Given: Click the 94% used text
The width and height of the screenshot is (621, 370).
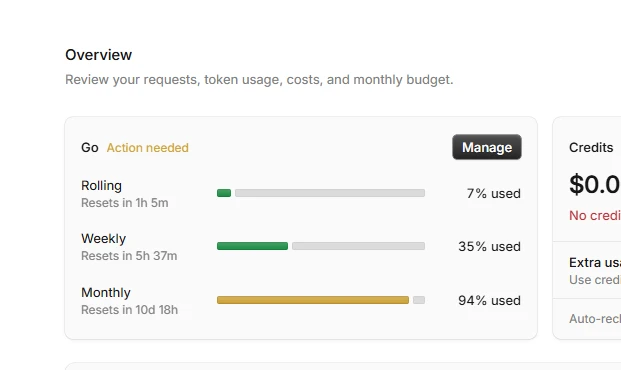Looking at the screenshot, I should click(x=490, y=300).
